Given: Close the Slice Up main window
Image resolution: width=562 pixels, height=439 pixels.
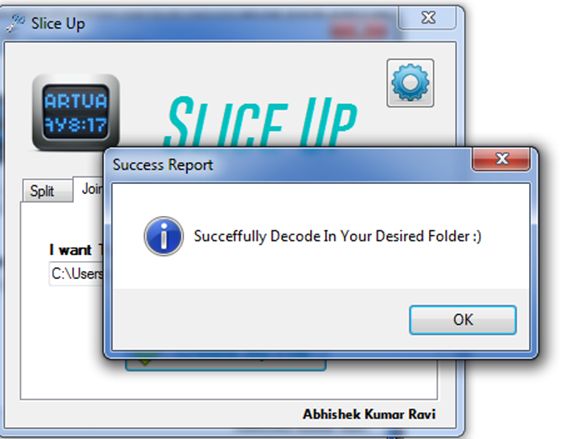Looking at the screenshot, I should (428, 18).
